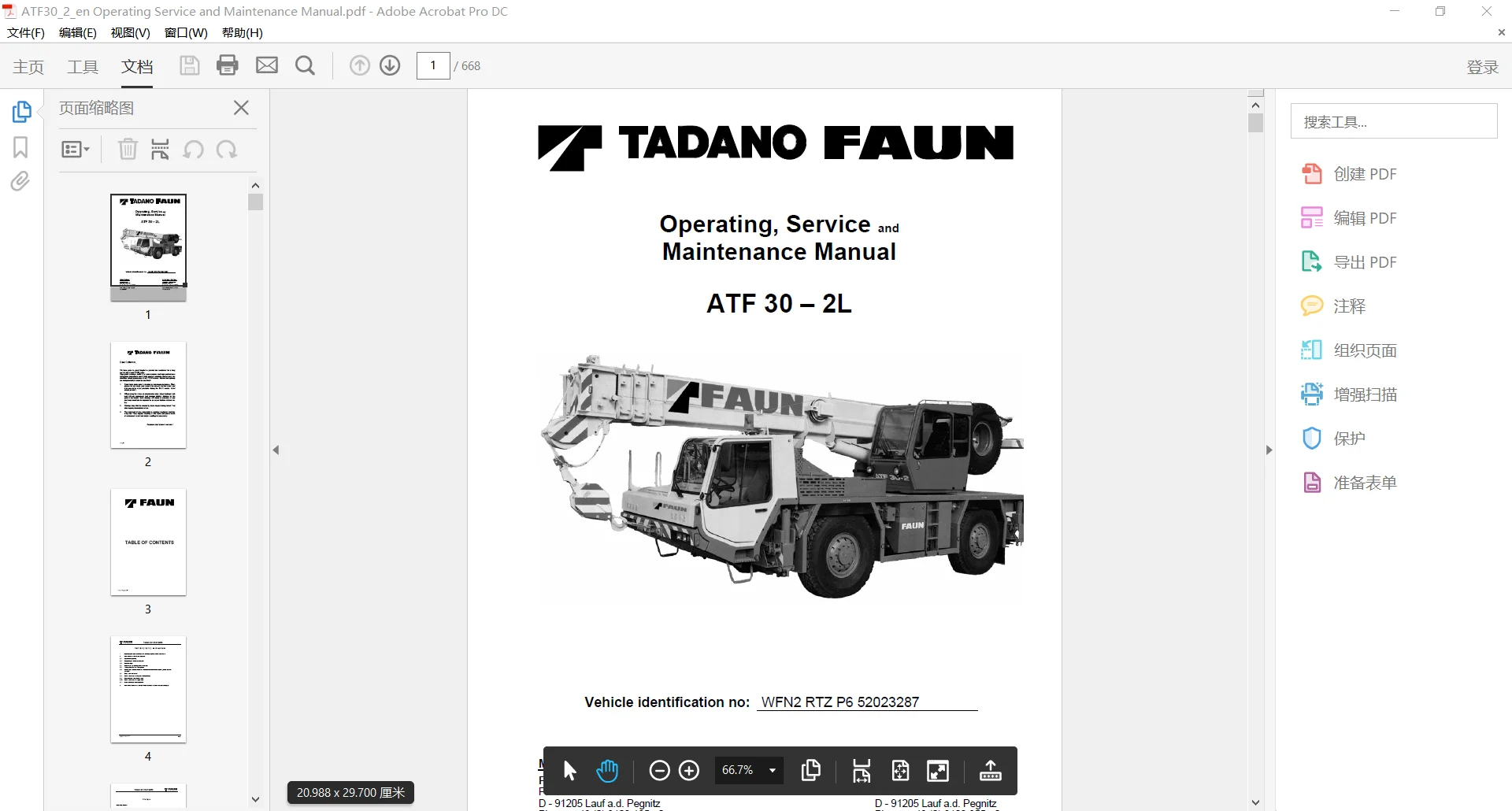Click the 搜索工具 search field

pyautogui.click(x=1394, y=121)
